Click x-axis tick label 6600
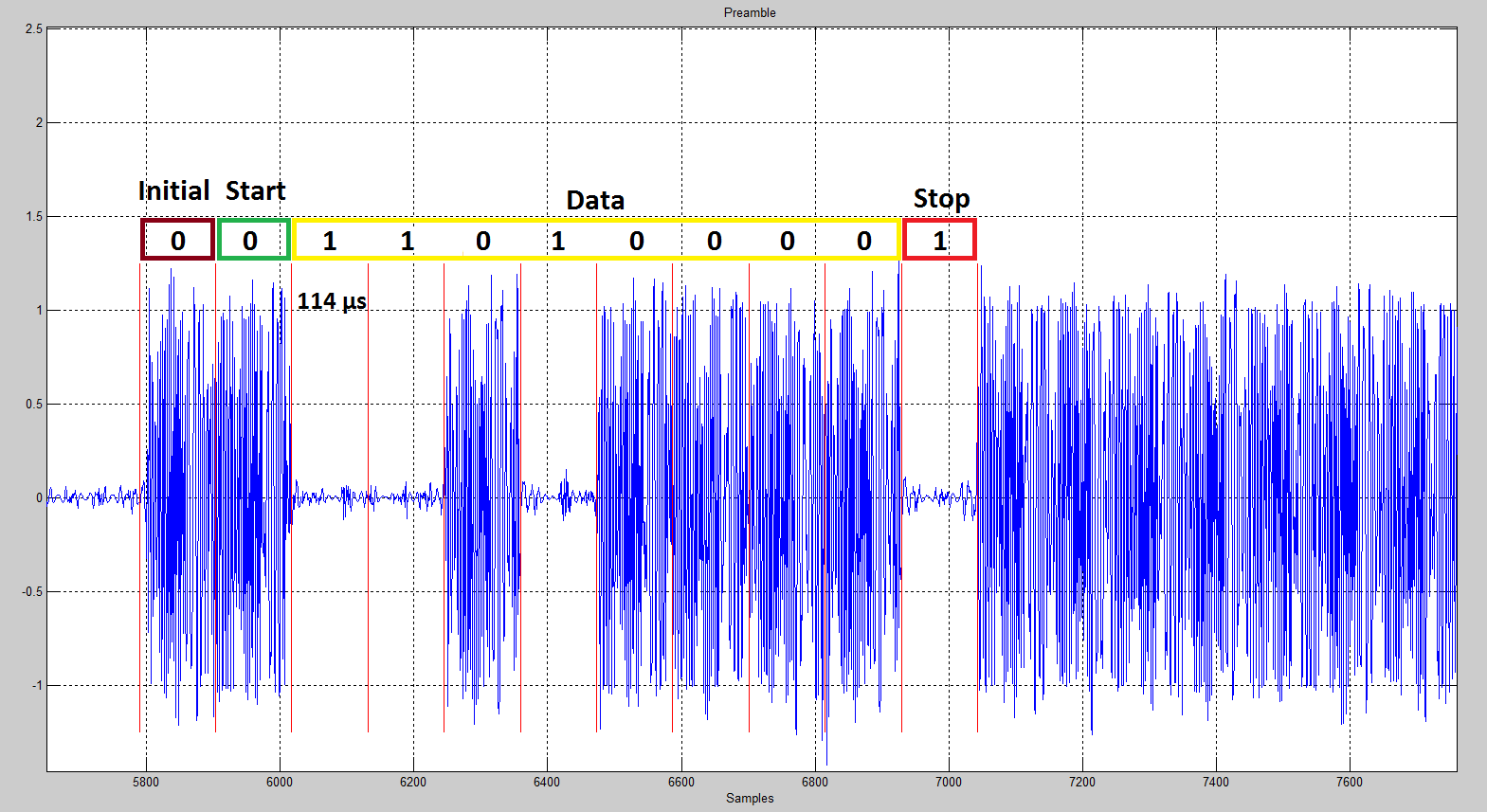Viewport: 1487px width, 812px height. (681, 782)
